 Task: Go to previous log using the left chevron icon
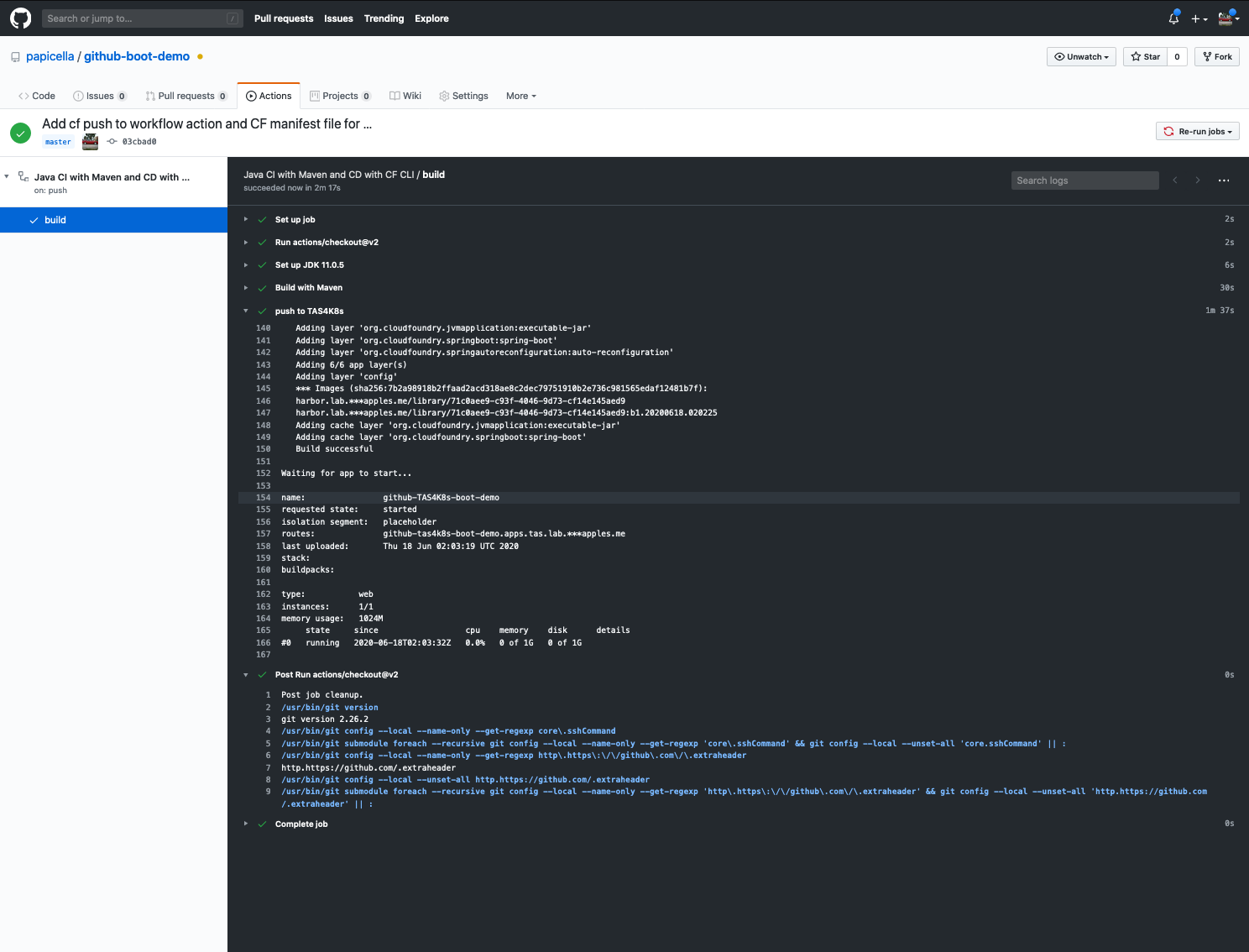click(x=1174, y=180)
